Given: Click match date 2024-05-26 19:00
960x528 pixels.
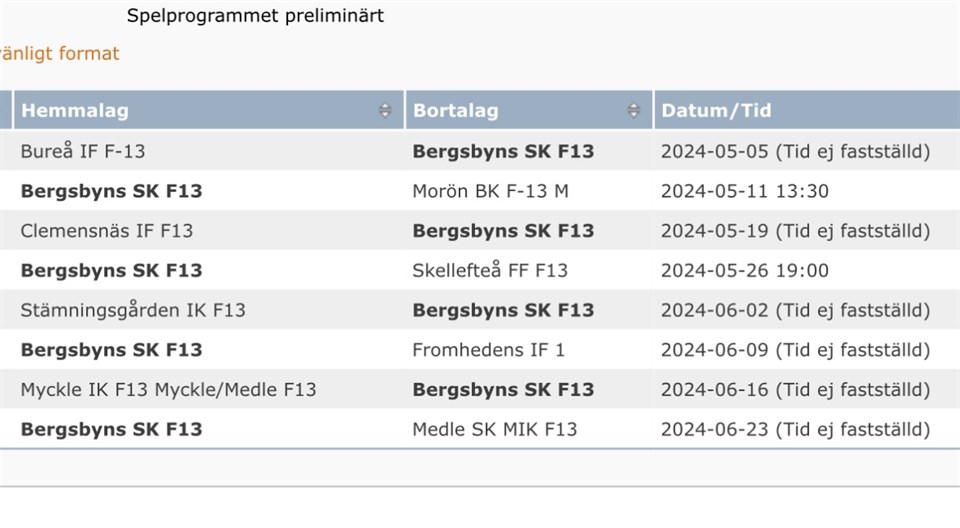Looking at the screenshot, I should point(745,271).
